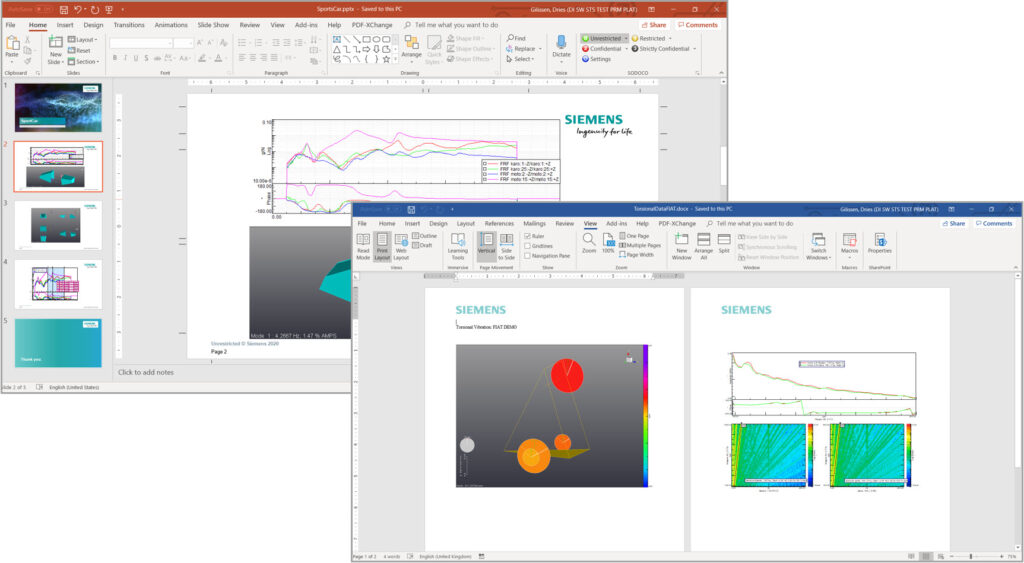Switch to the Mailings tab in Word
1024x563 pixels.
[534, 224]
